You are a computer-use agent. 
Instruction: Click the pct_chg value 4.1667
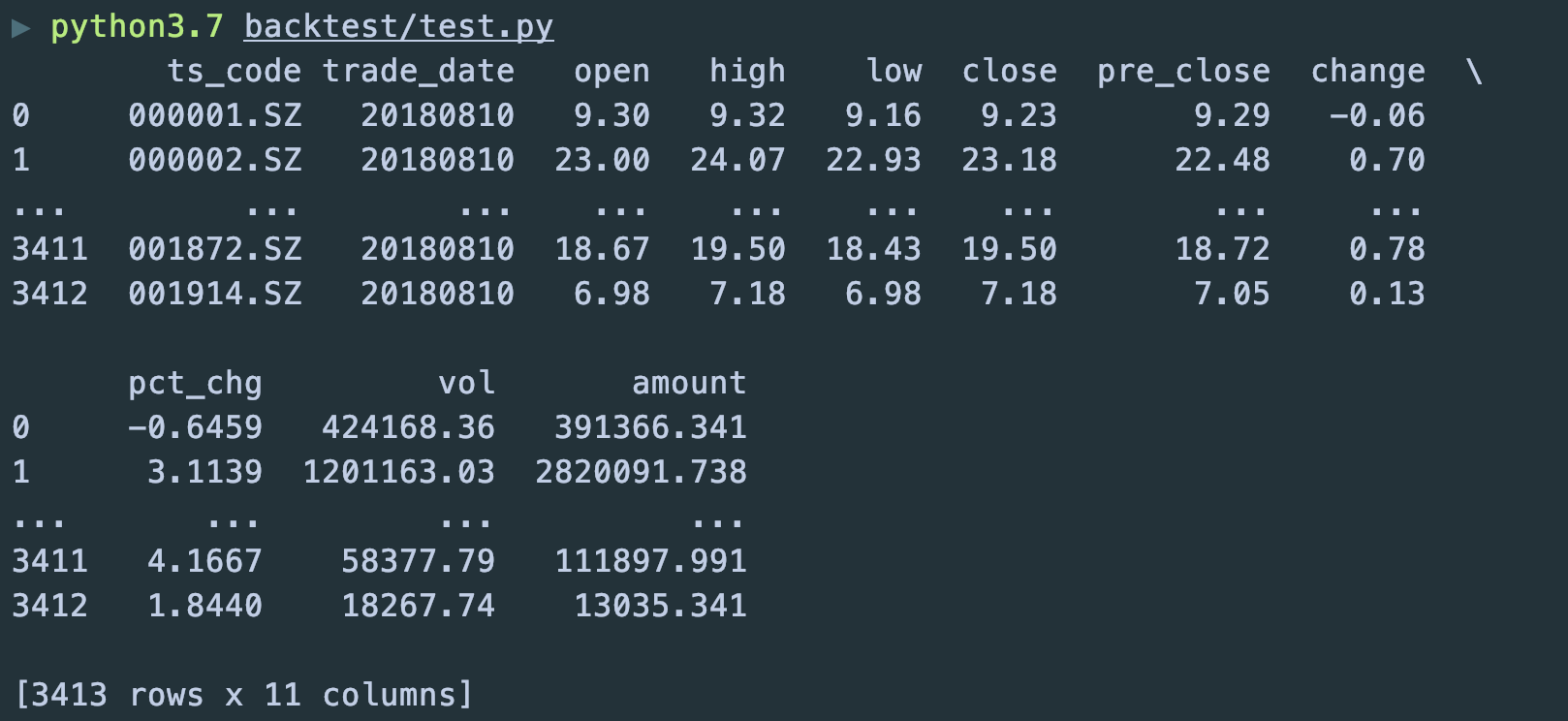pyautogui.click(x=204, y=561)
